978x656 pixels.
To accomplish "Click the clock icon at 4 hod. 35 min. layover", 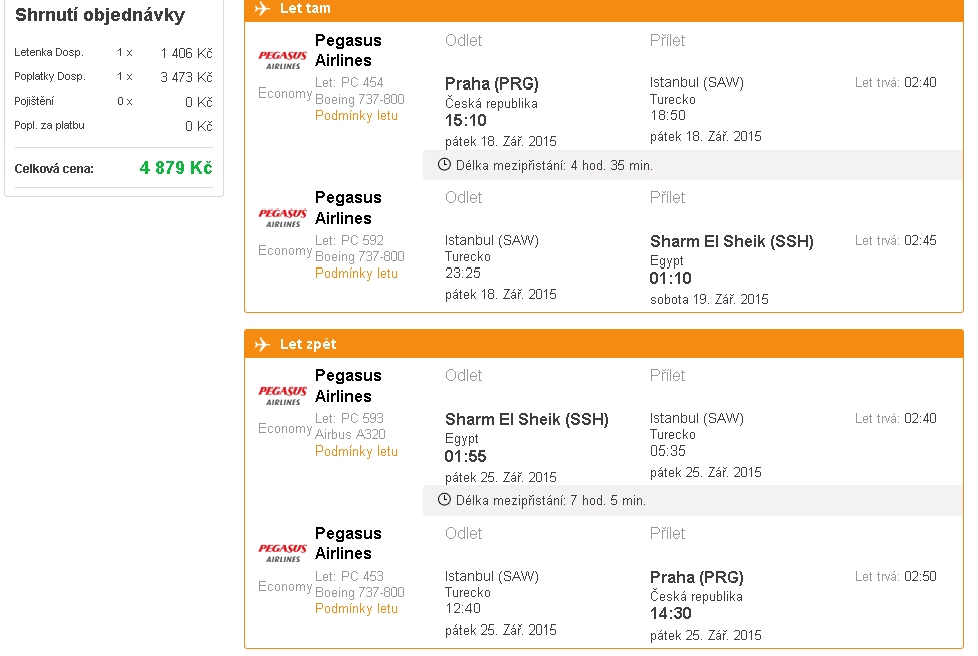I will click(x=444, y=165).
